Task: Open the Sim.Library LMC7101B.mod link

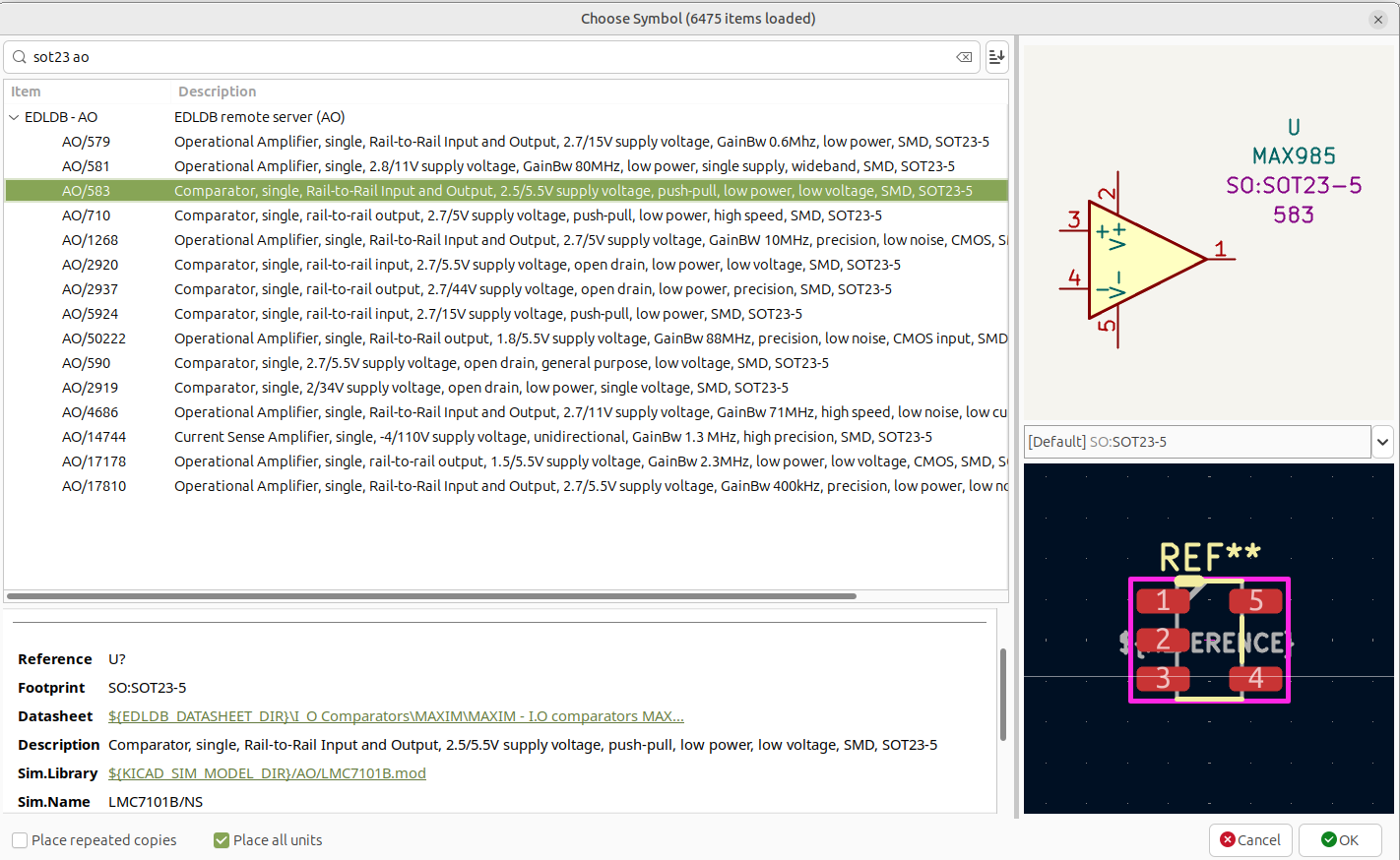Action: point(267,773)
